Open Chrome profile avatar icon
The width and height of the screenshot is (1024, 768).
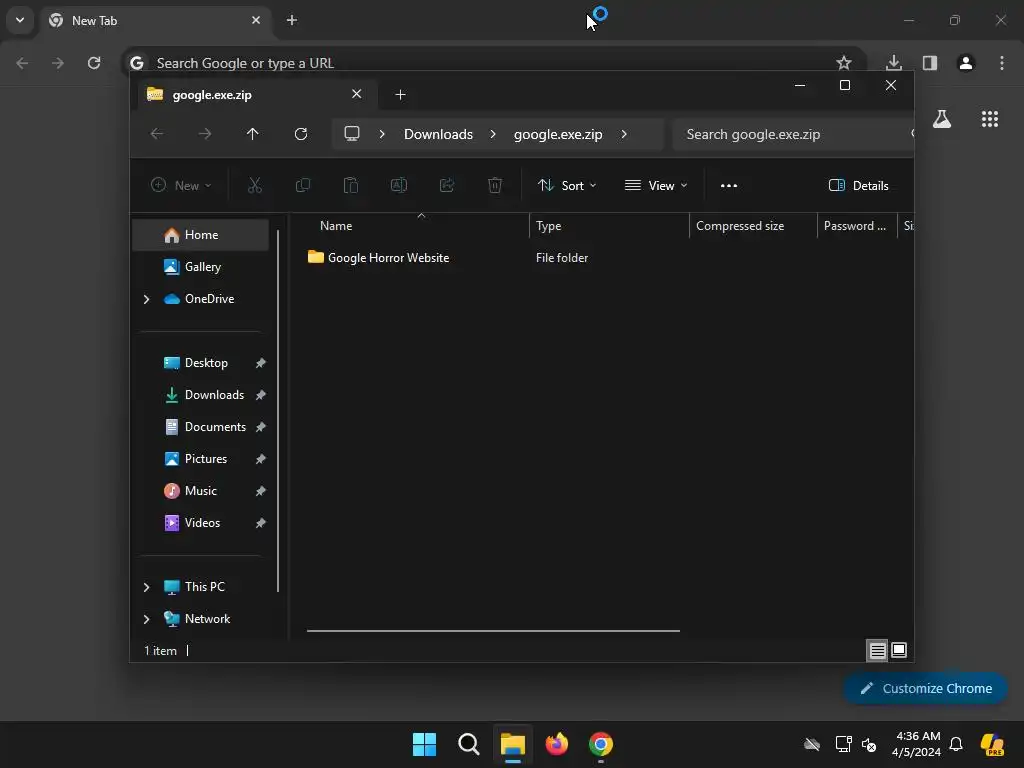pos(966,63)
